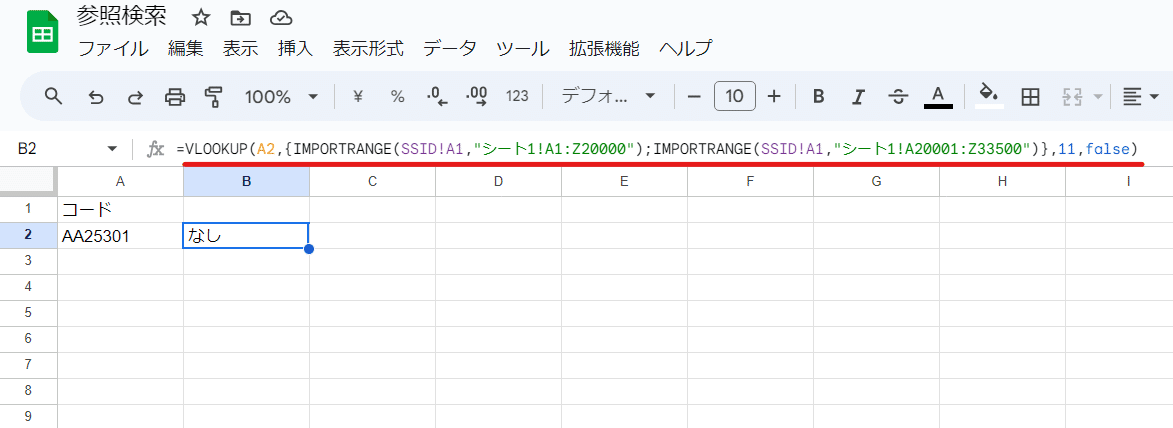Click the undo arrow icon
The width and height of the screenshot is (1173, 428).
click(96, 96)
